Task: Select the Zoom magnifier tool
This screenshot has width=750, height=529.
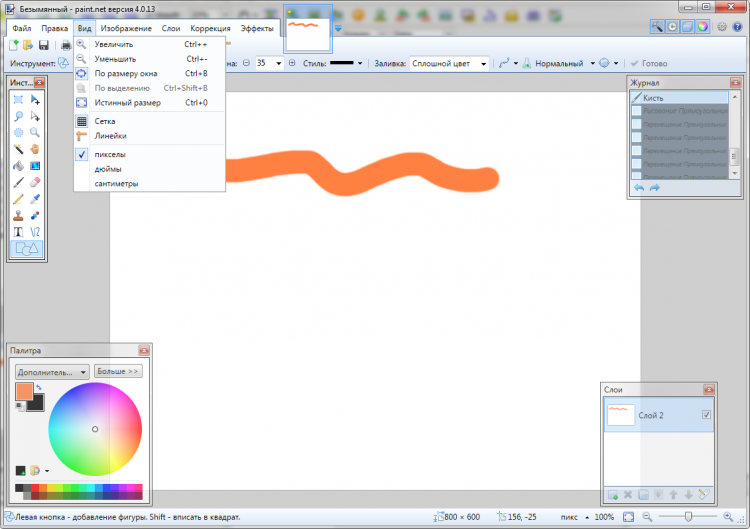Action: pos(35,132)
